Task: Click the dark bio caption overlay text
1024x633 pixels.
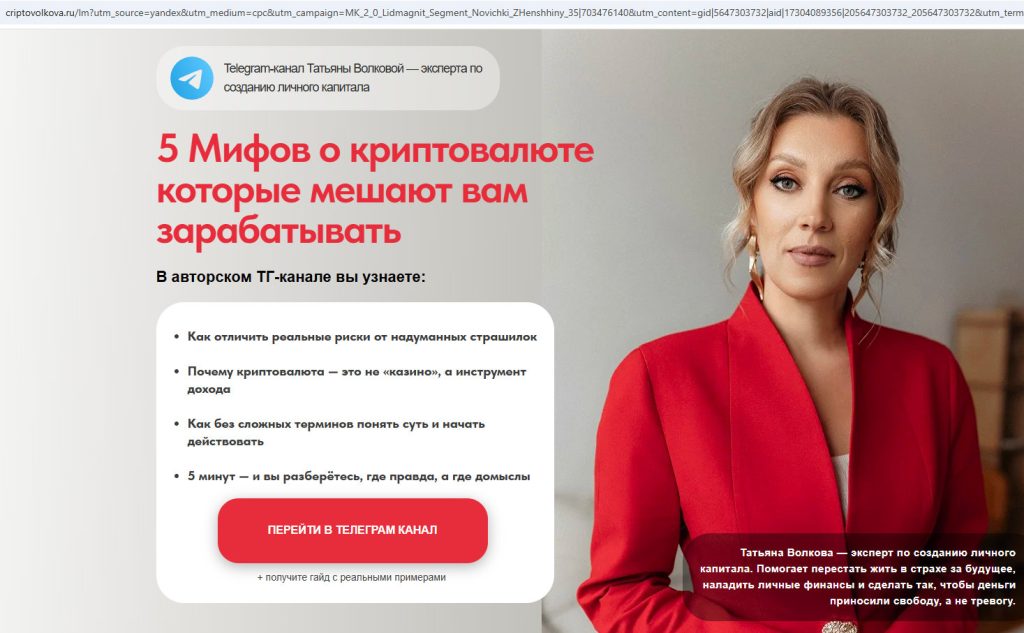Action: point(857,577)
